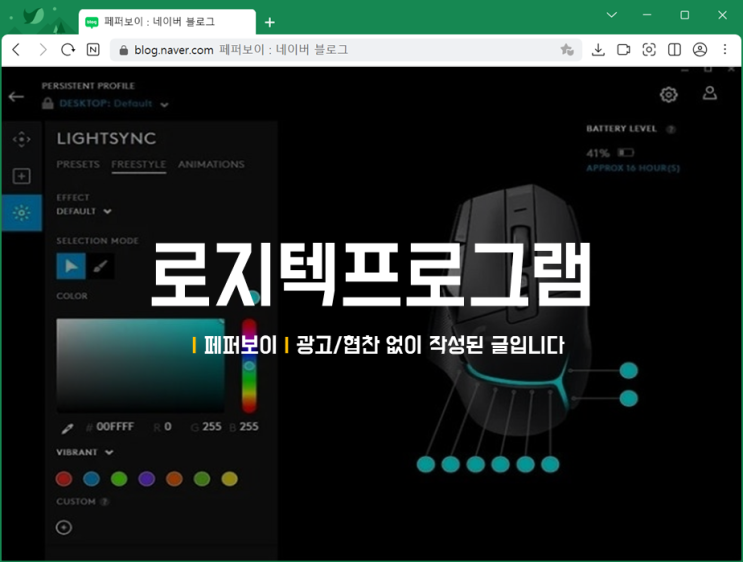This screenshot has width=743, height=562.
Task: Choose the arrow selection mode
Action: click(x=71, y=266)
